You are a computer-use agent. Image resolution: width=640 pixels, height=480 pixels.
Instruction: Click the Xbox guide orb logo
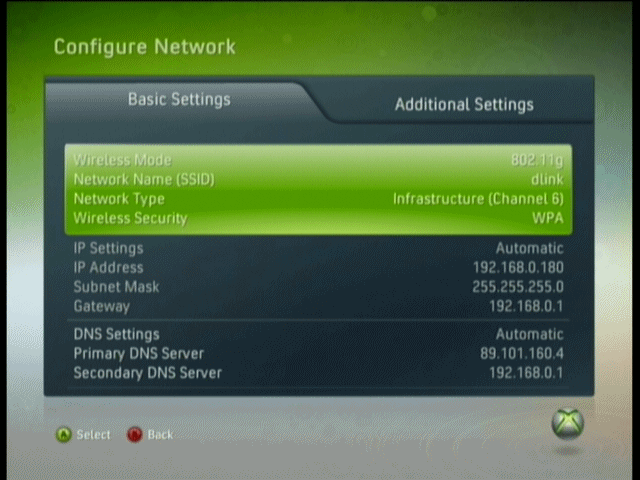[x=567, y=424]
